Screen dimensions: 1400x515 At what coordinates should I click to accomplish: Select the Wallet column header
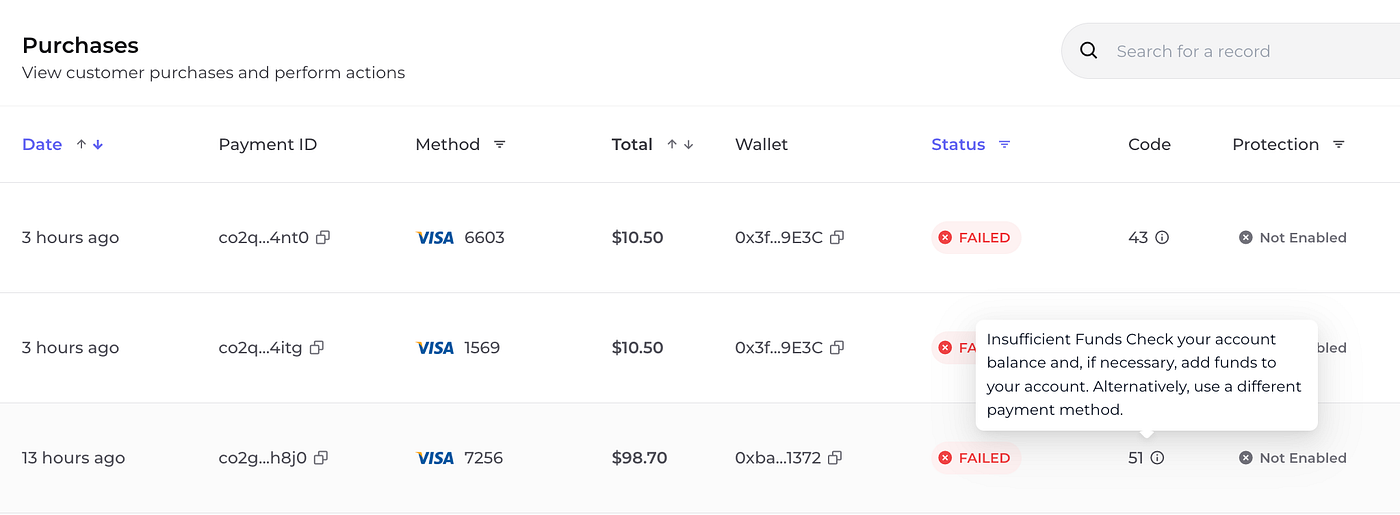[761, 145]
